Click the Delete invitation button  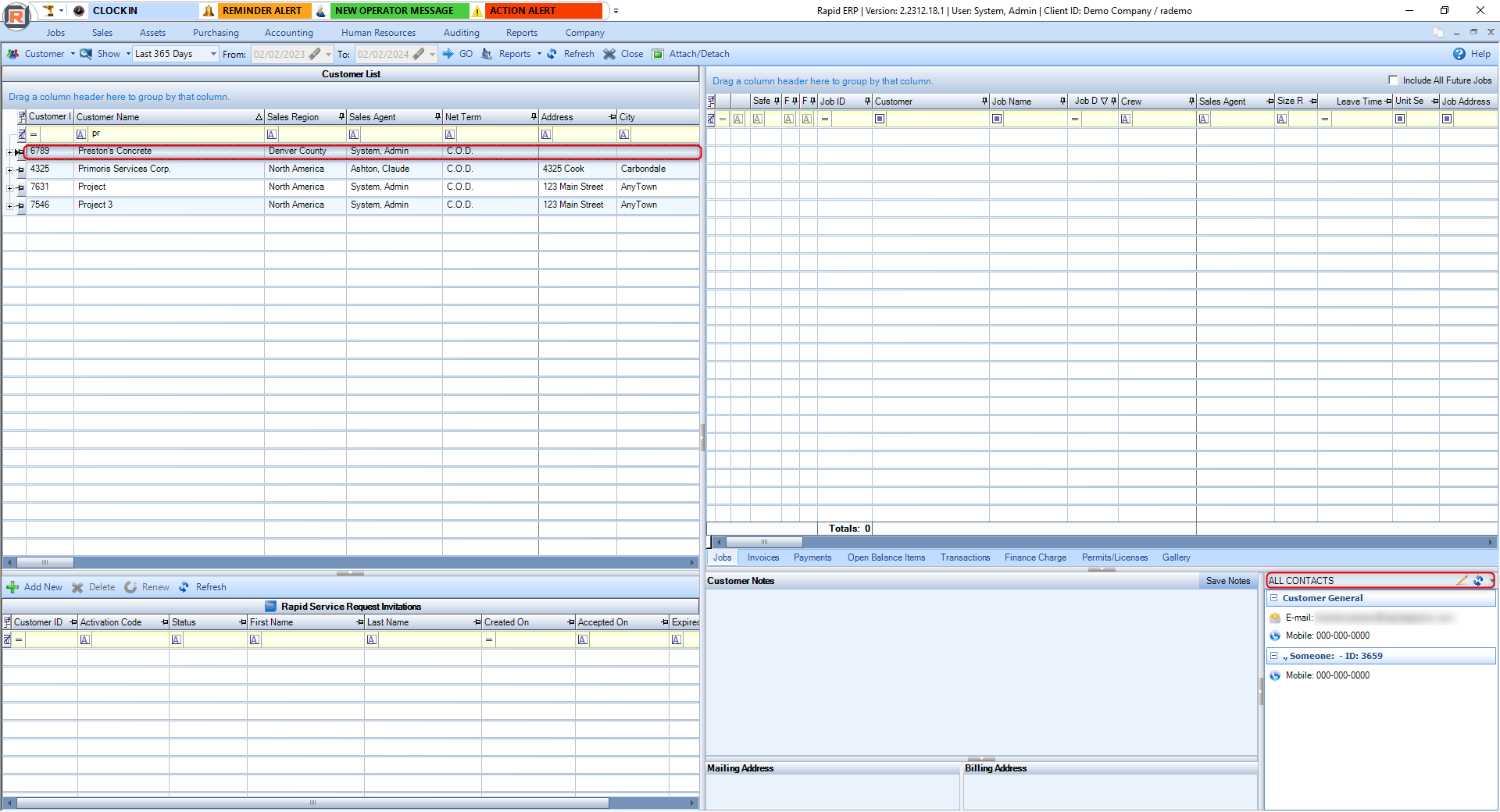tap(94, 587)
